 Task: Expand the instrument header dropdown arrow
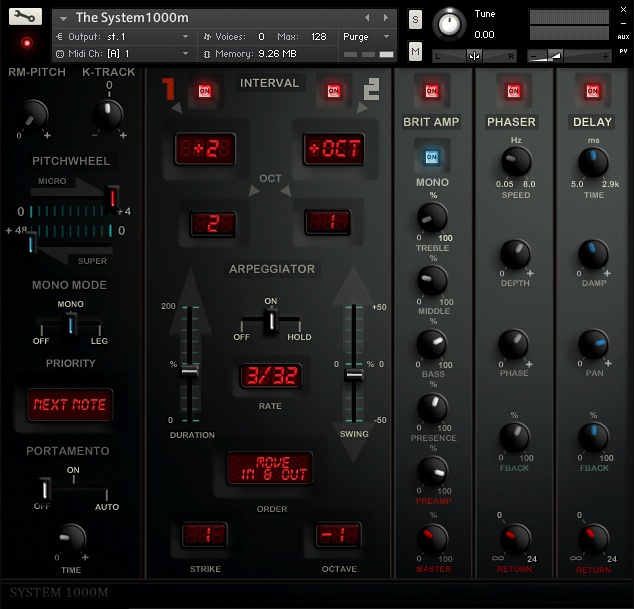pyautogui.click(x=63, y=18)
